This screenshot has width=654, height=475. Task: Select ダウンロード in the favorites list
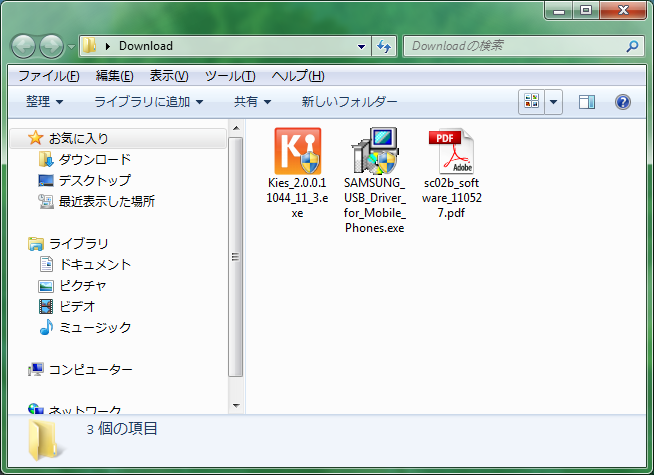click(94, 160)
